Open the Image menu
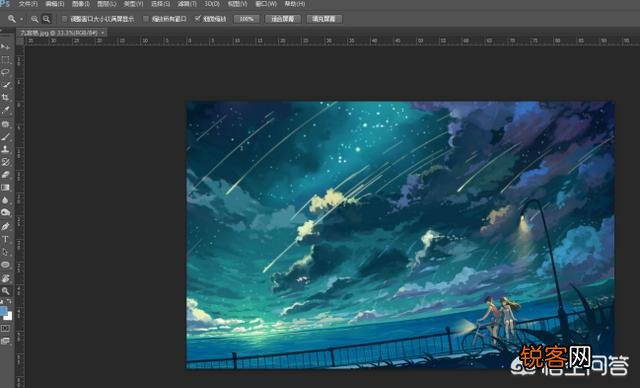 click(x=80, y=4)
